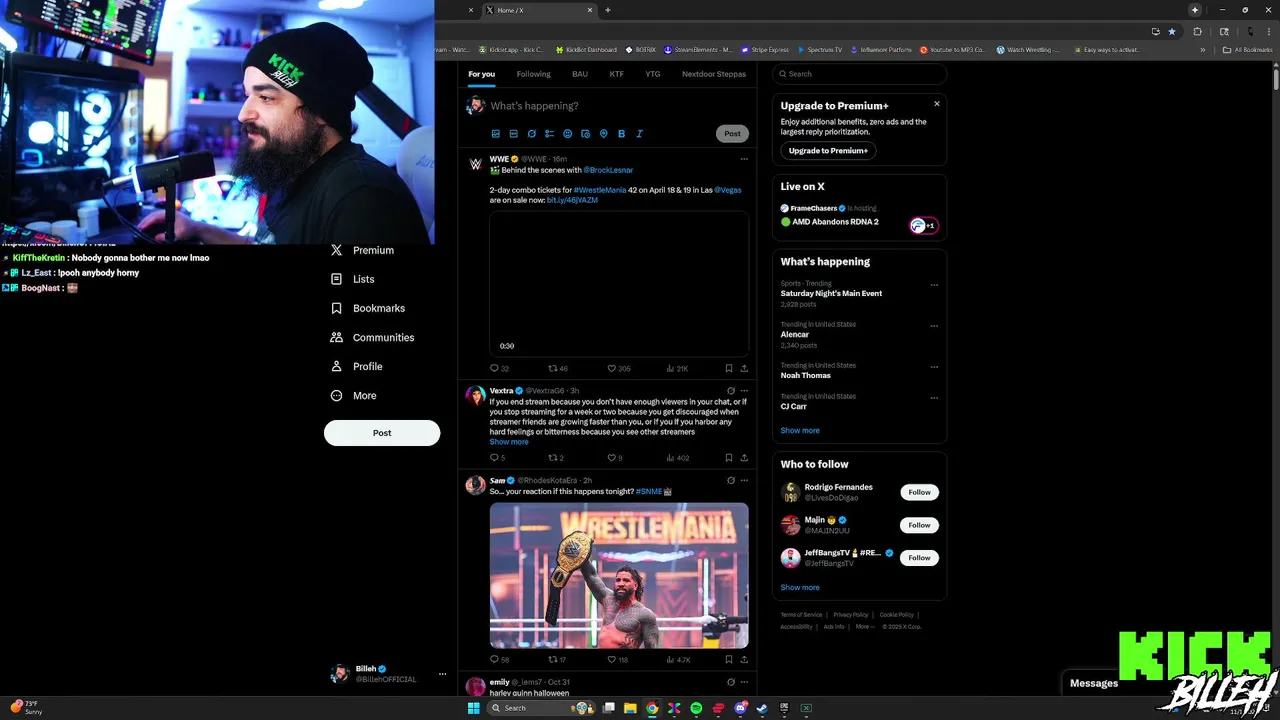Open Premium in sidebar
Screen dimensions: 1280x720
pyautogui.click(x=362, y=250)
